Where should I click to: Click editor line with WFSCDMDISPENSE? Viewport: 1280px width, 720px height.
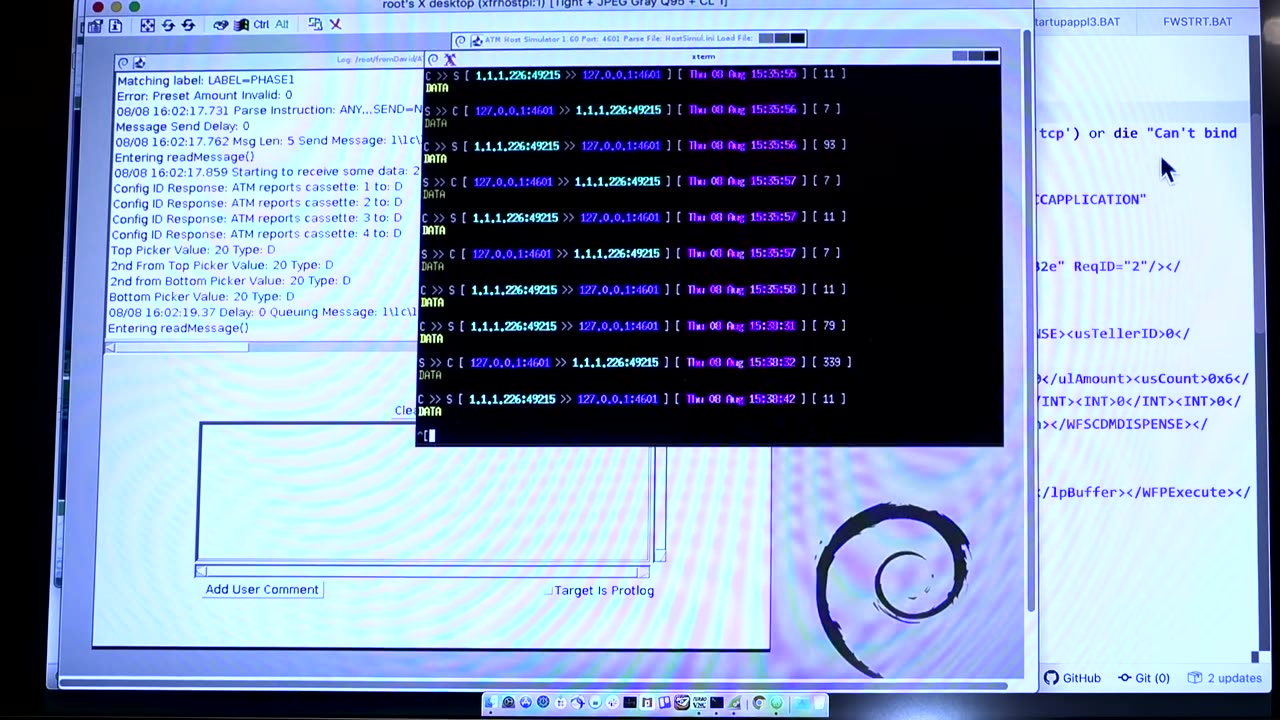click(1123, 424)
